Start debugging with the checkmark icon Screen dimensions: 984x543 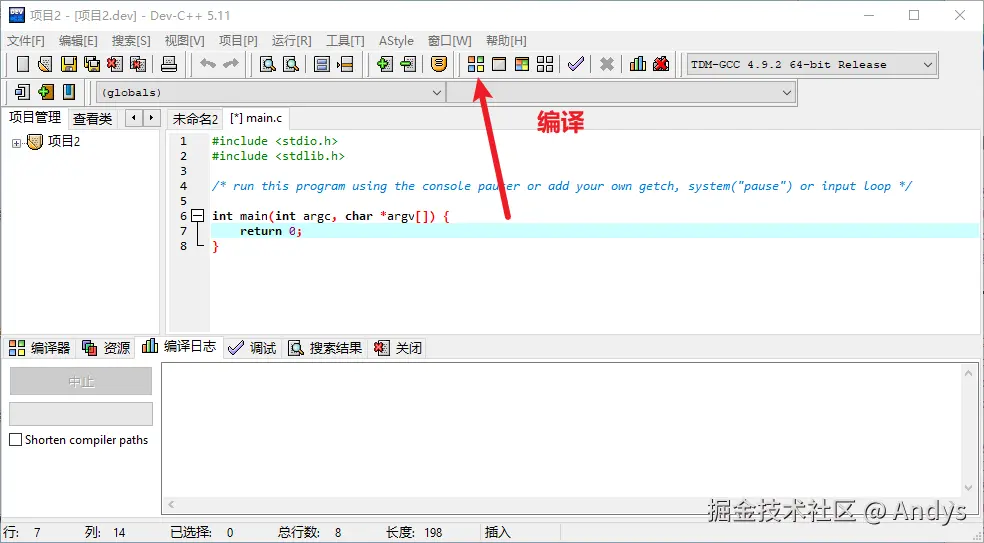coord(575,64)
